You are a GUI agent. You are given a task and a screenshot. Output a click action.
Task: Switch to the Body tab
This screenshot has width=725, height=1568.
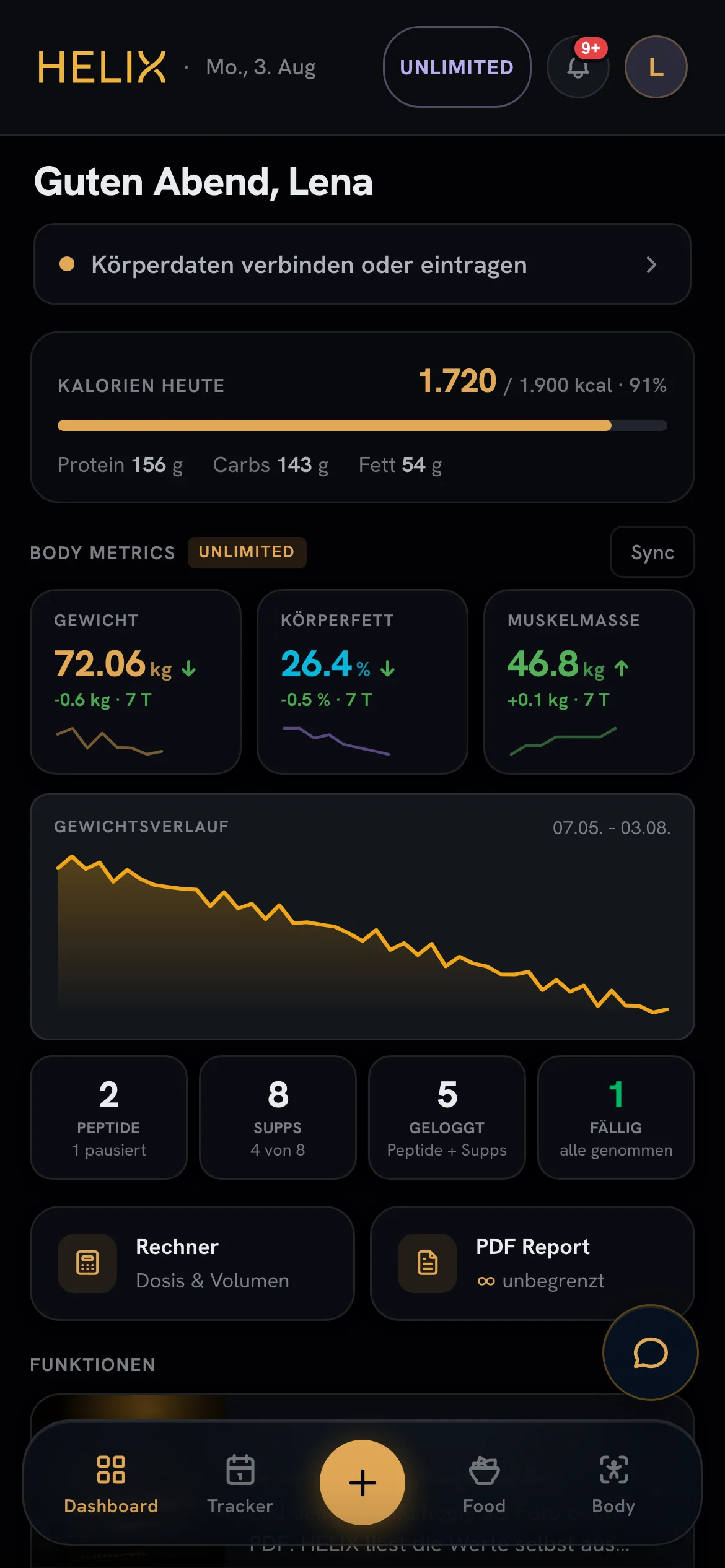click(613, 1484)
